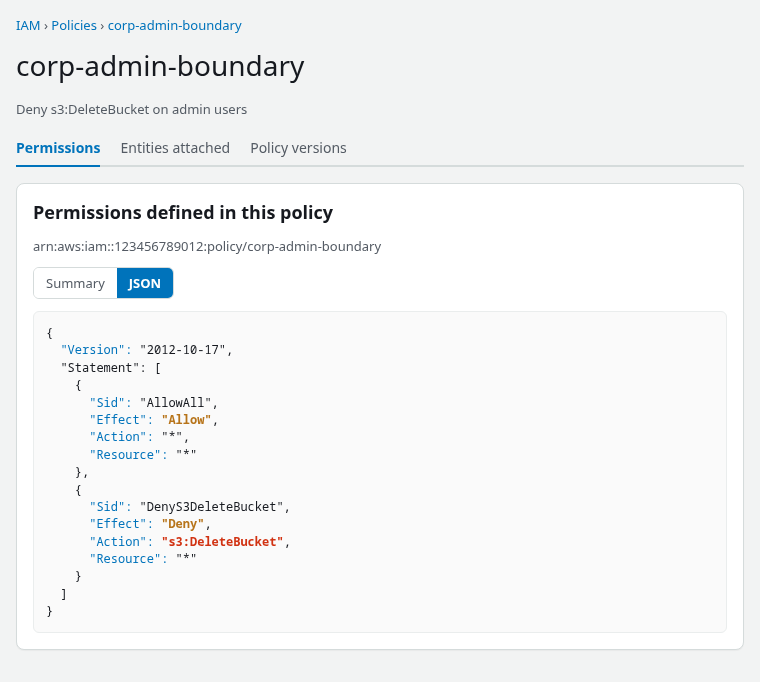Go to Policies breadcrumb link

[74, 26]
